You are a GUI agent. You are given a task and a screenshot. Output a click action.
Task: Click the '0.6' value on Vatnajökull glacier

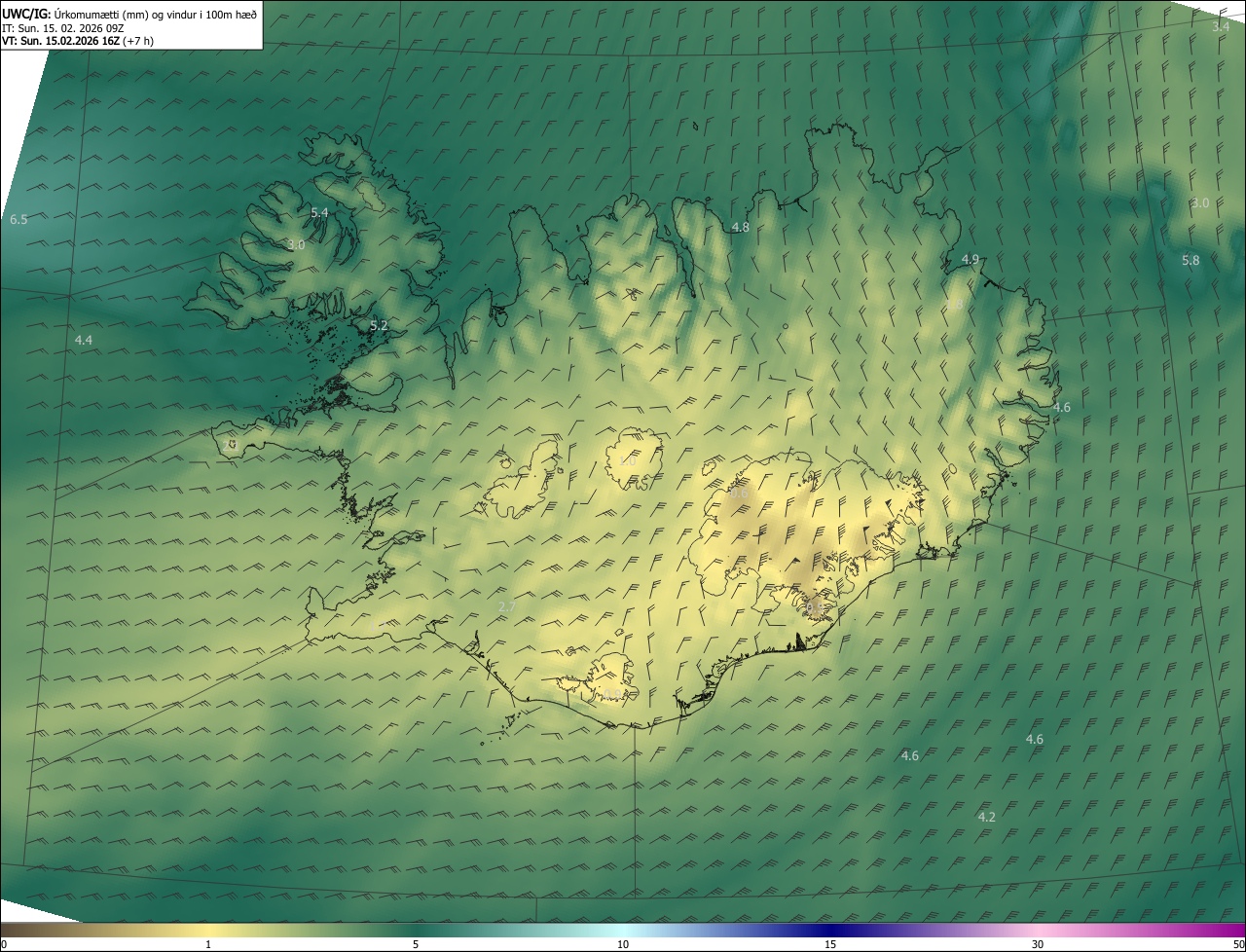coord(739,493)
